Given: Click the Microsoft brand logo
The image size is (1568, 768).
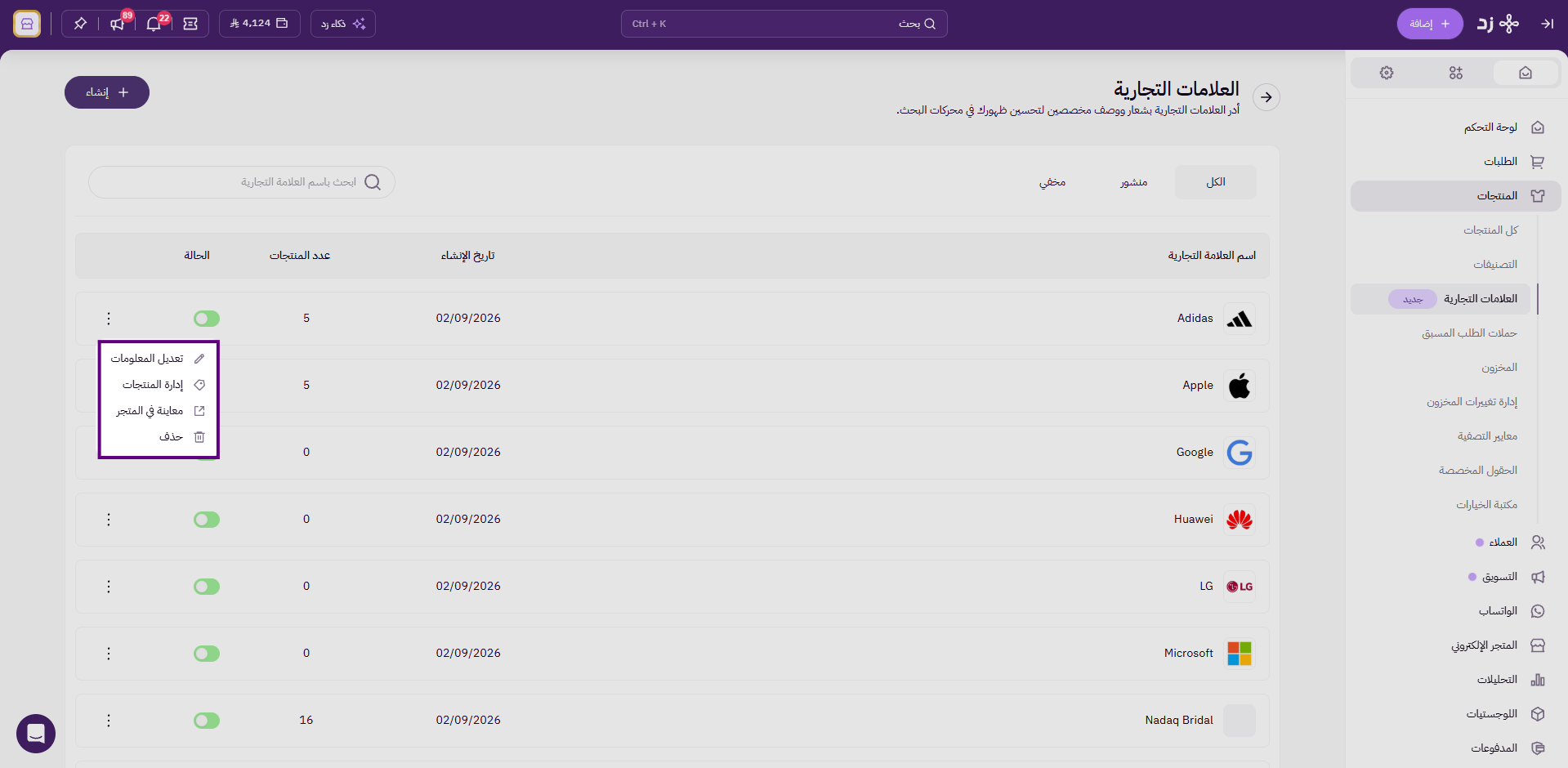Looking at the screenshot, I should pyautogui.click(x=1240, y=654).
